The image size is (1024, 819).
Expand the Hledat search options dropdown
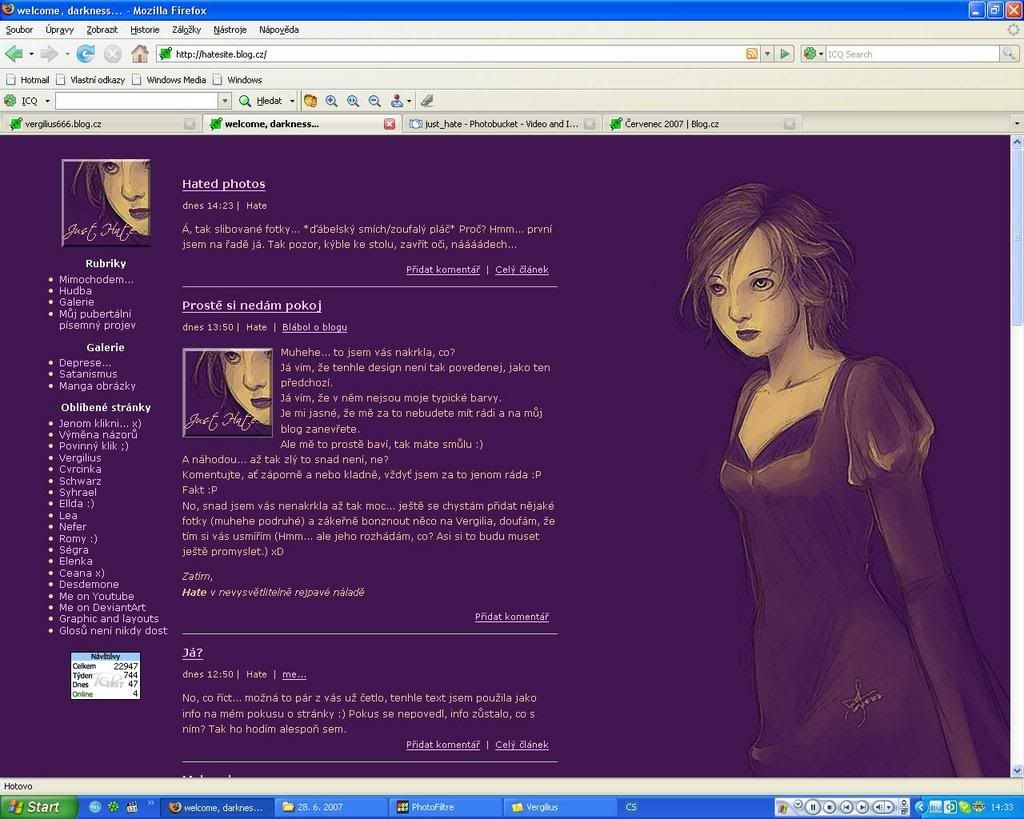(x=292, y=100)
